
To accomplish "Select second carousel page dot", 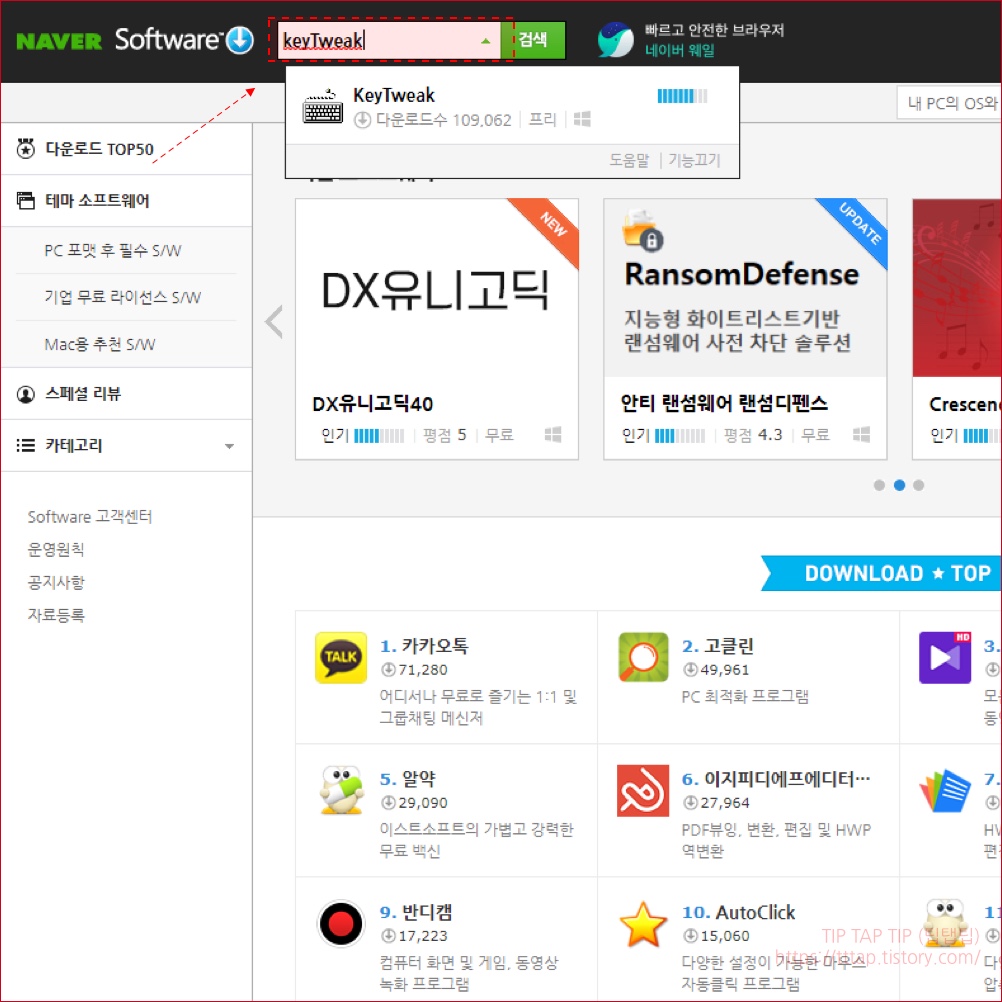I will (x=899, y=486).
